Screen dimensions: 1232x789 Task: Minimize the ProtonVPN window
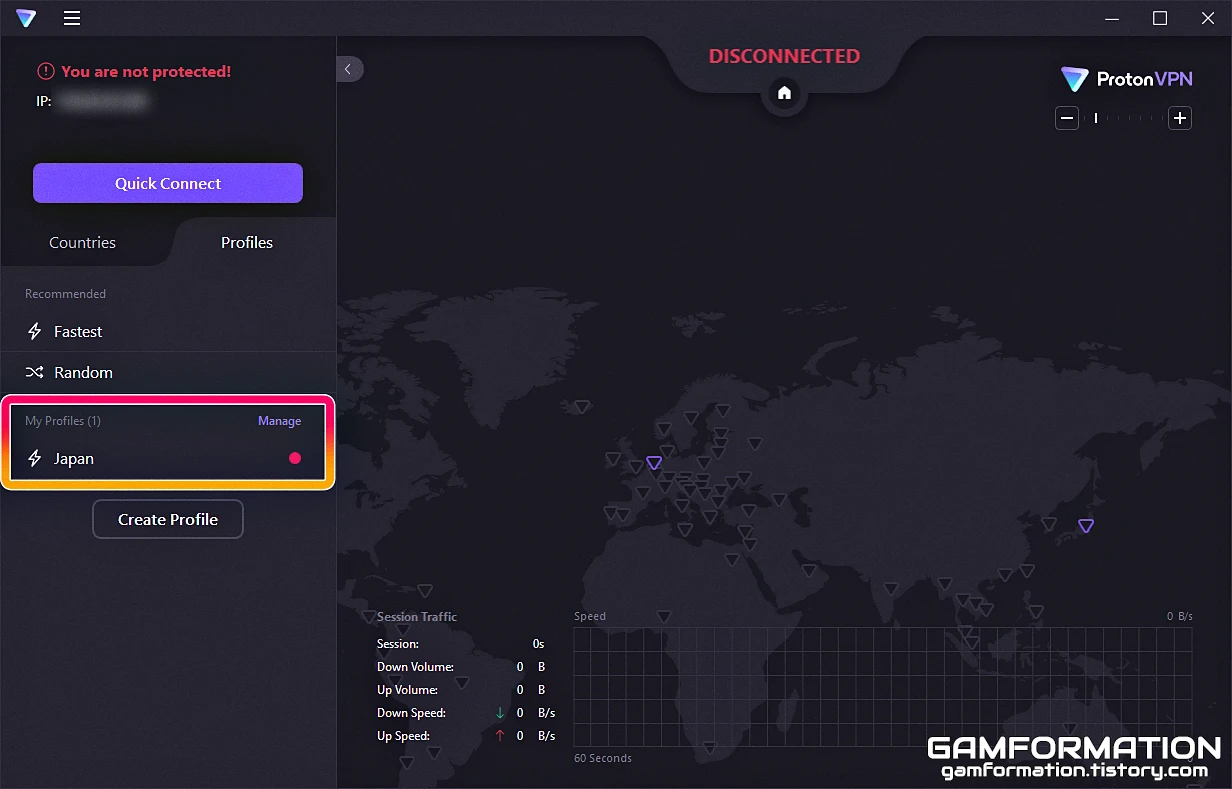tap(1113, 18)
